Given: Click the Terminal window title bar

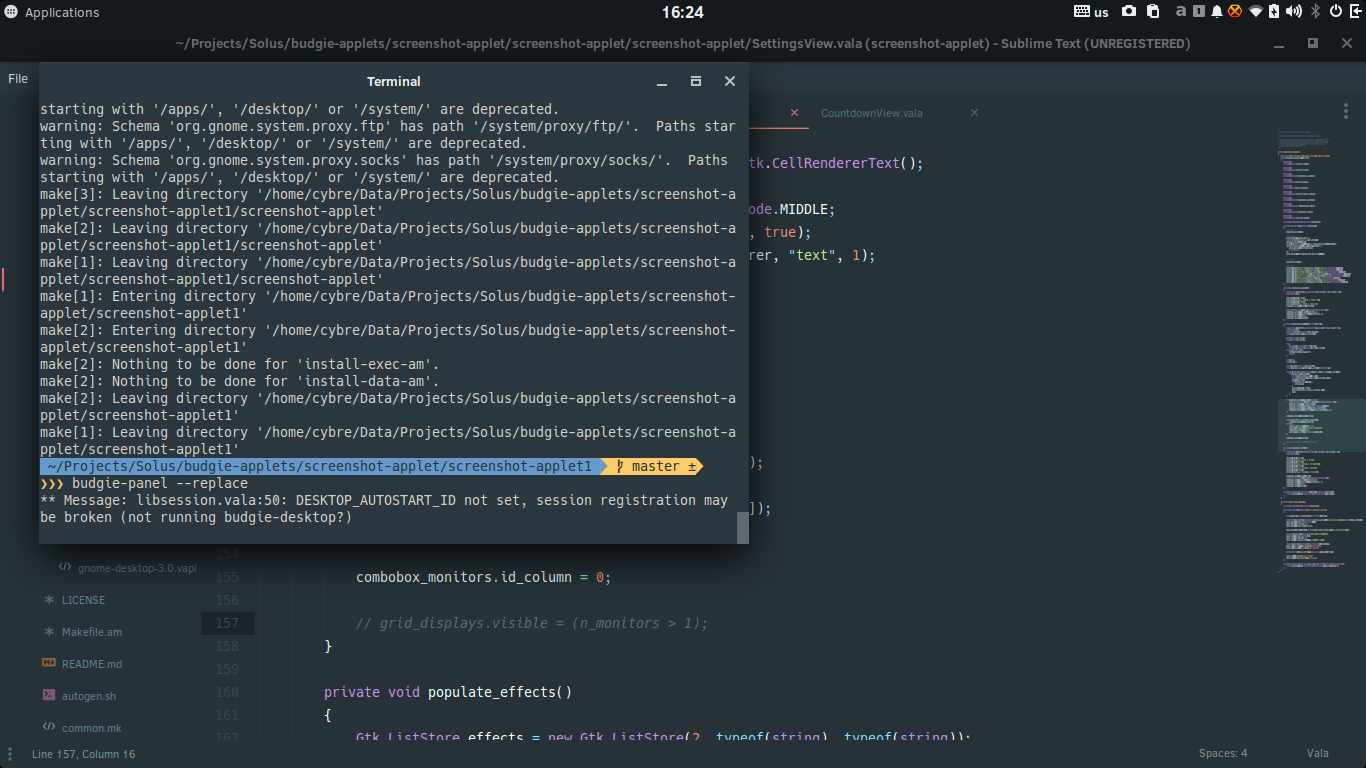Looking at the screenshot, I should [394, 81].
